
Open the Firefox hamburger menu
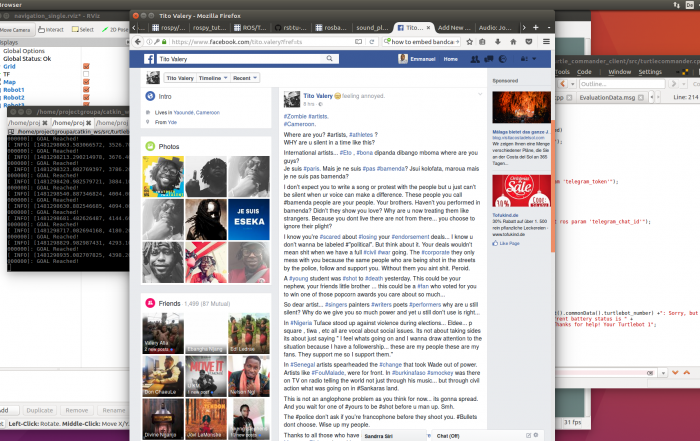point(546,43)
